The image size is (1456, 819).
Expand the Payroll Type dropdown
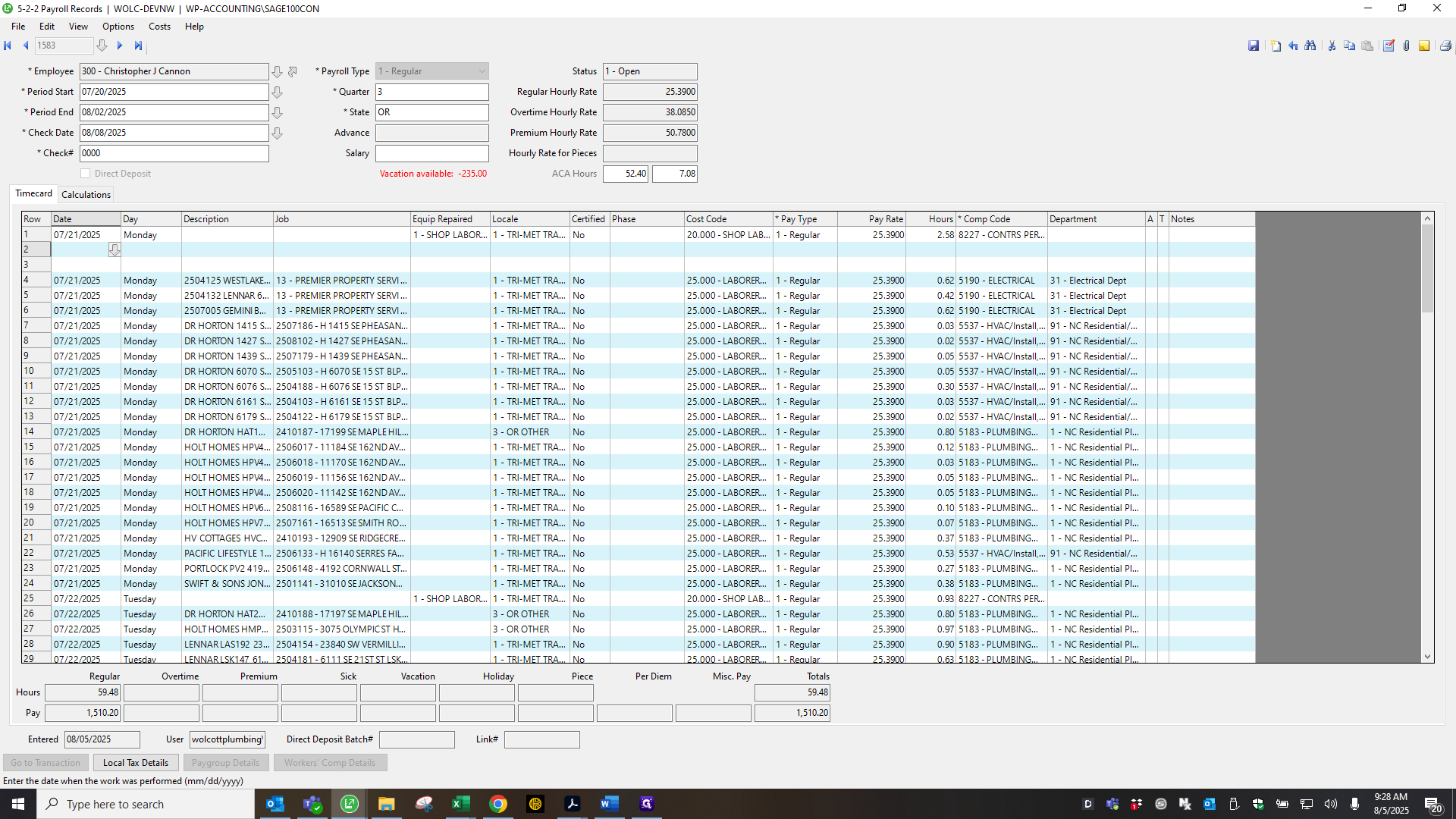(482, 71)
